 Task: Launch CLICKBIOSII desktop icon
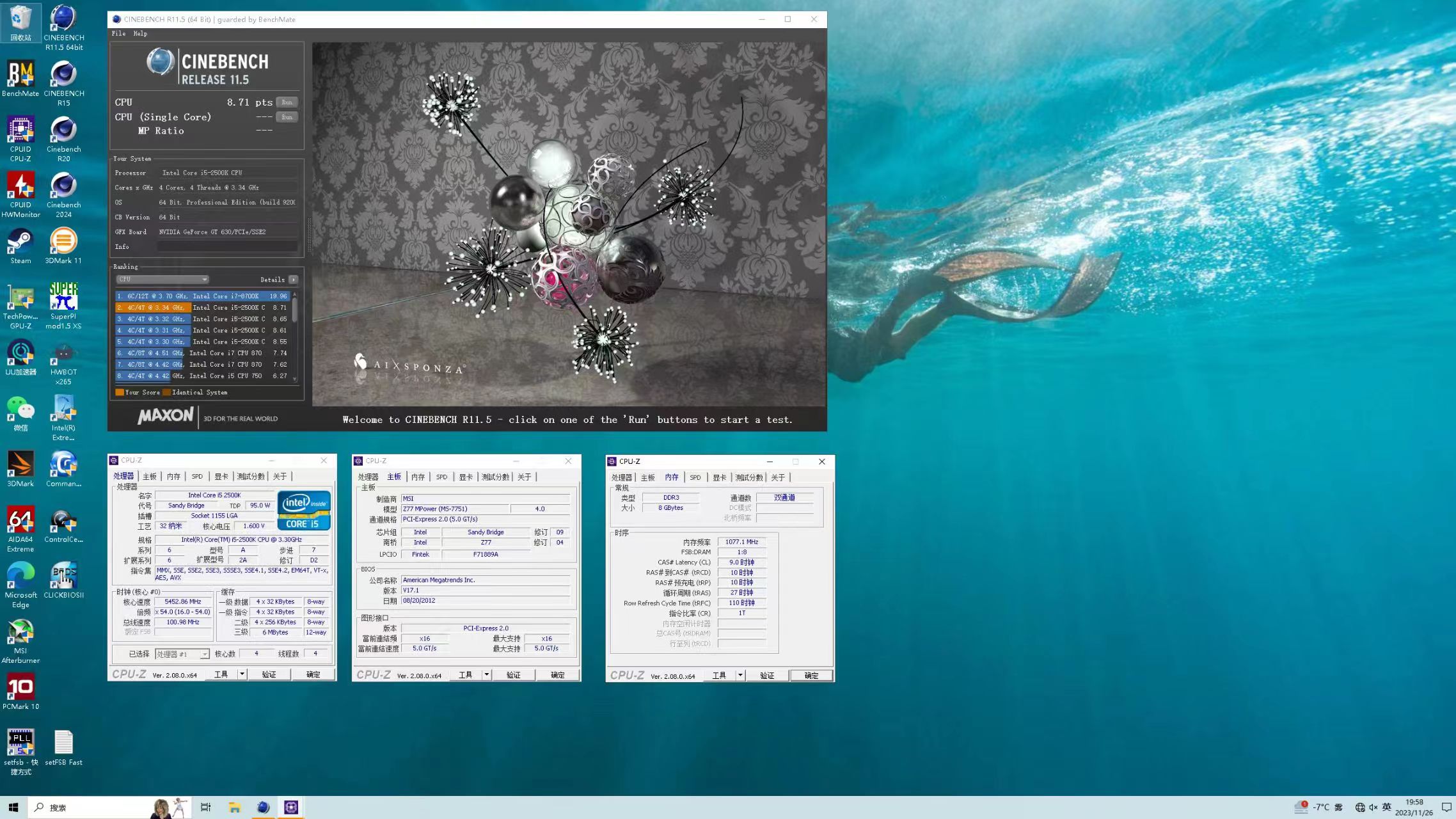tap(63, 580)
